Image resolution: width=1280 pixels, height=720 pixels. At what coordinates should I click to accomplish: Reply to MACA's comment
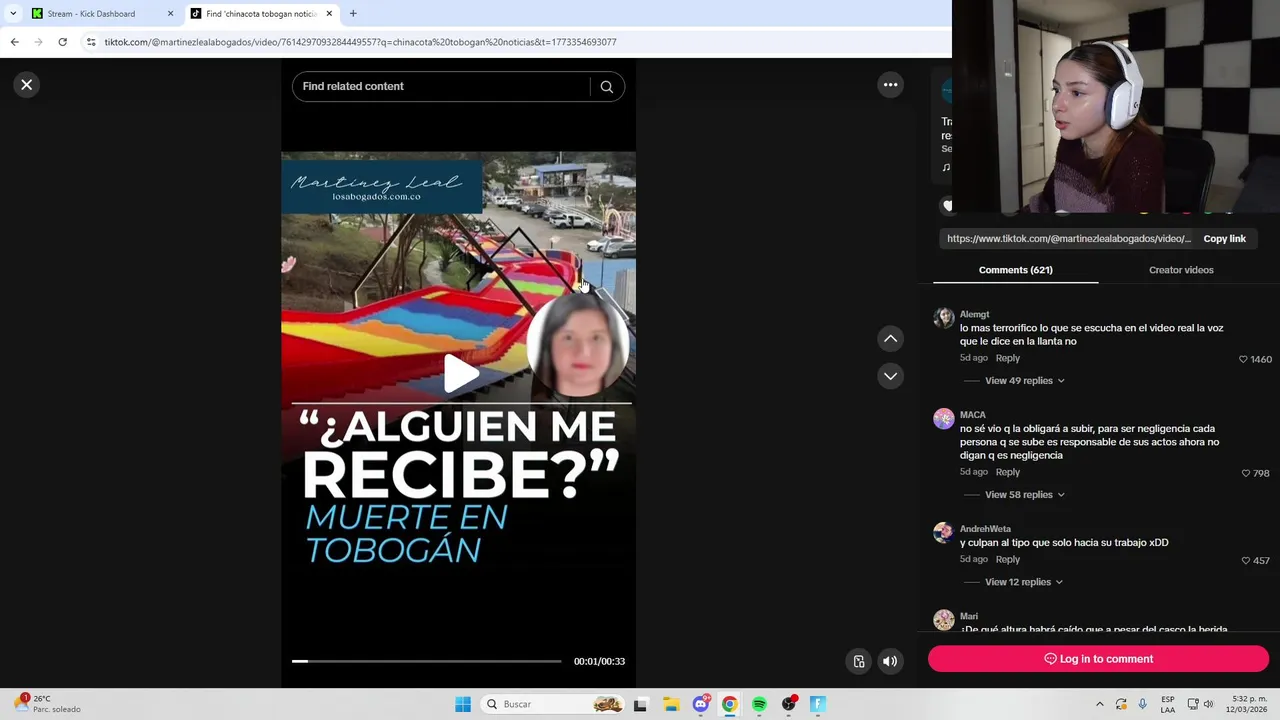1007,472
